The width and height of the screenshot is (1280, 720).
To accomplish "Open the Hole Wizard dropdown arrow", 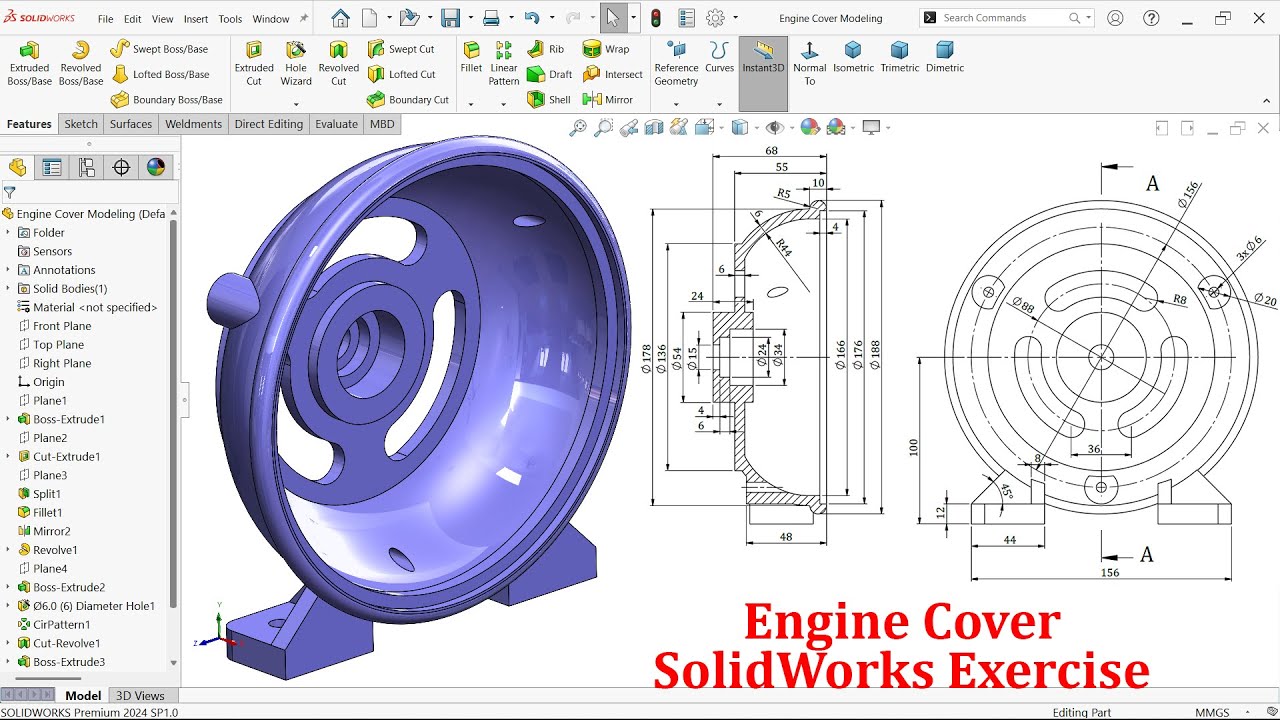I will (296, 104).
